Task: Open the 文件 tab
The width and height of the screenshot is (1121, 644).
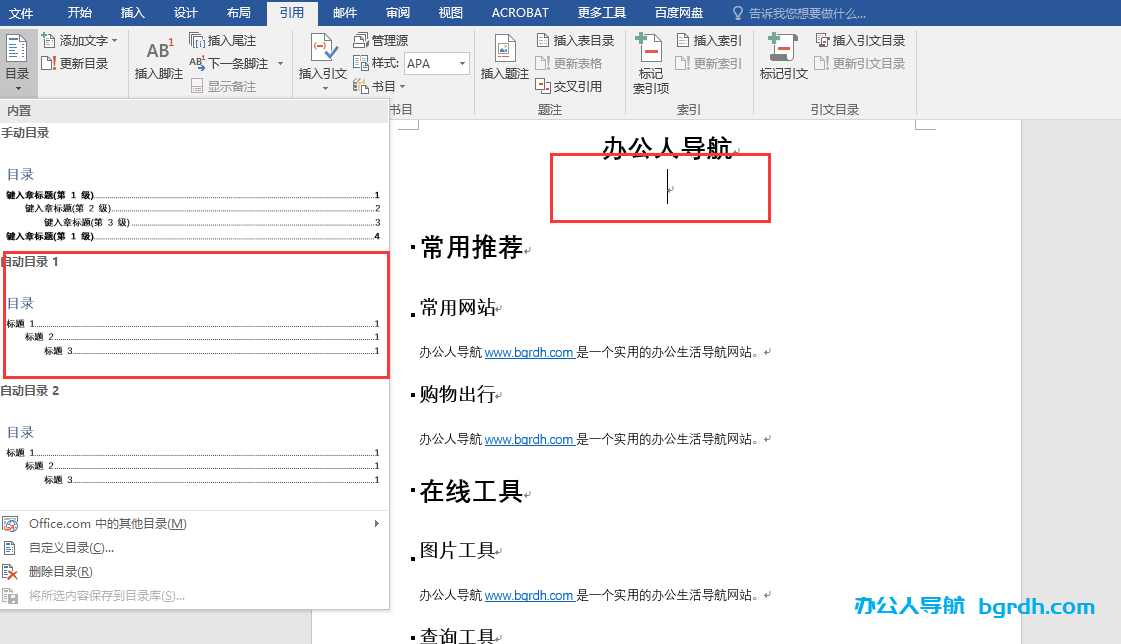Action: coord(21,13)
